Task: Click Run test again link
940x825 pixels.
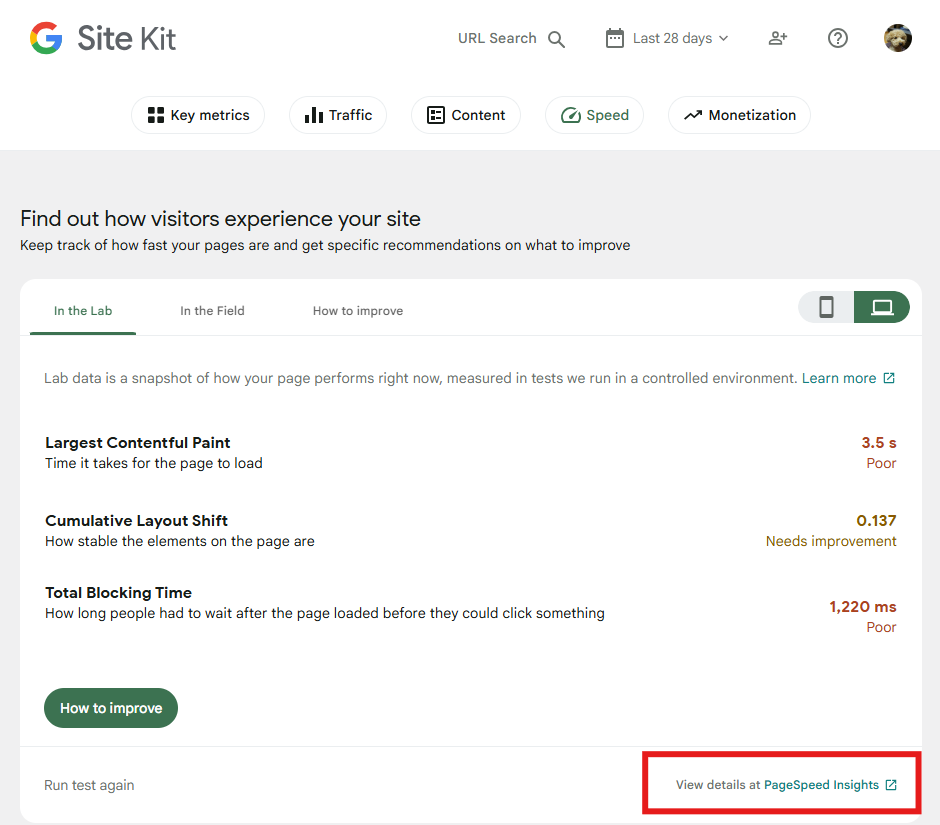Action: [89, 785]
